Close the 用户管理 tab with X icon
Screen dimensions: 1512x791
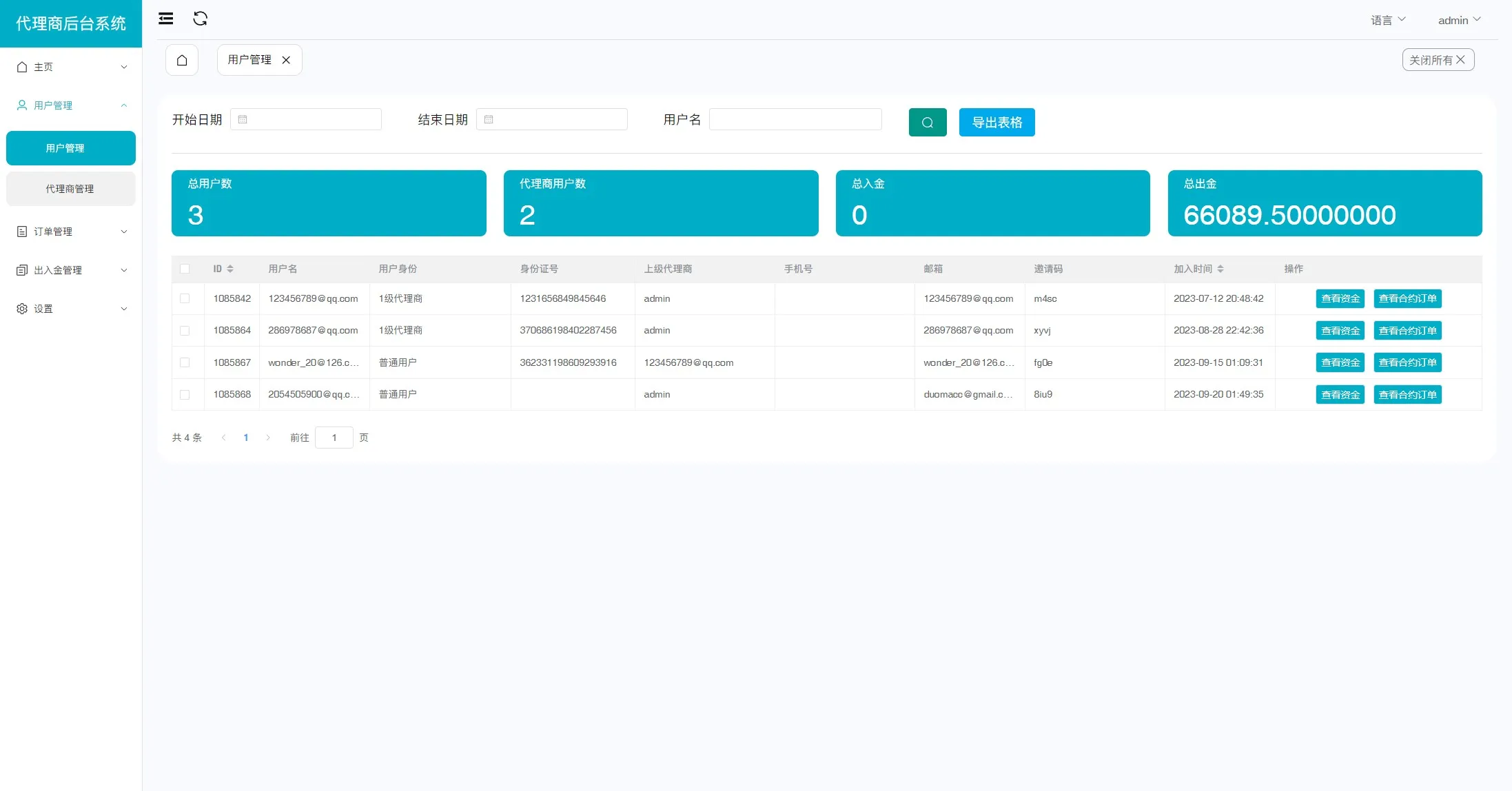coord(286,60)
